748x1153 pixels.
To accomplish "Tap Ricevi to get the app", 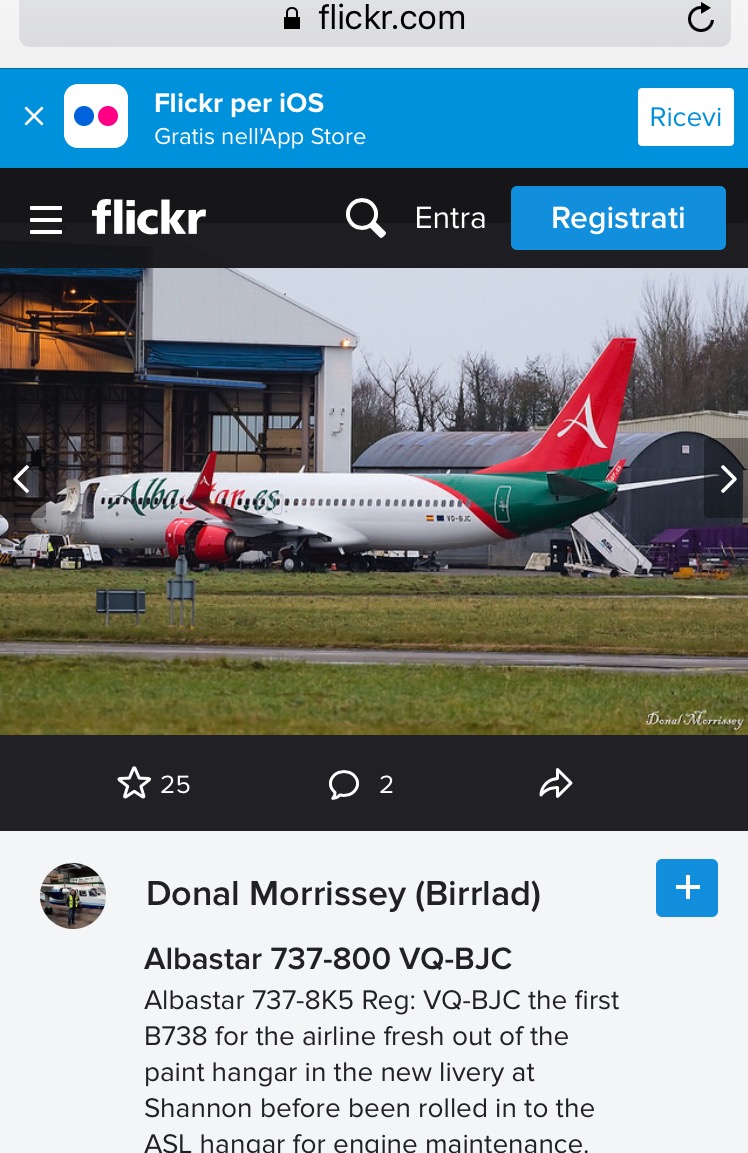I will click(685, 117).
